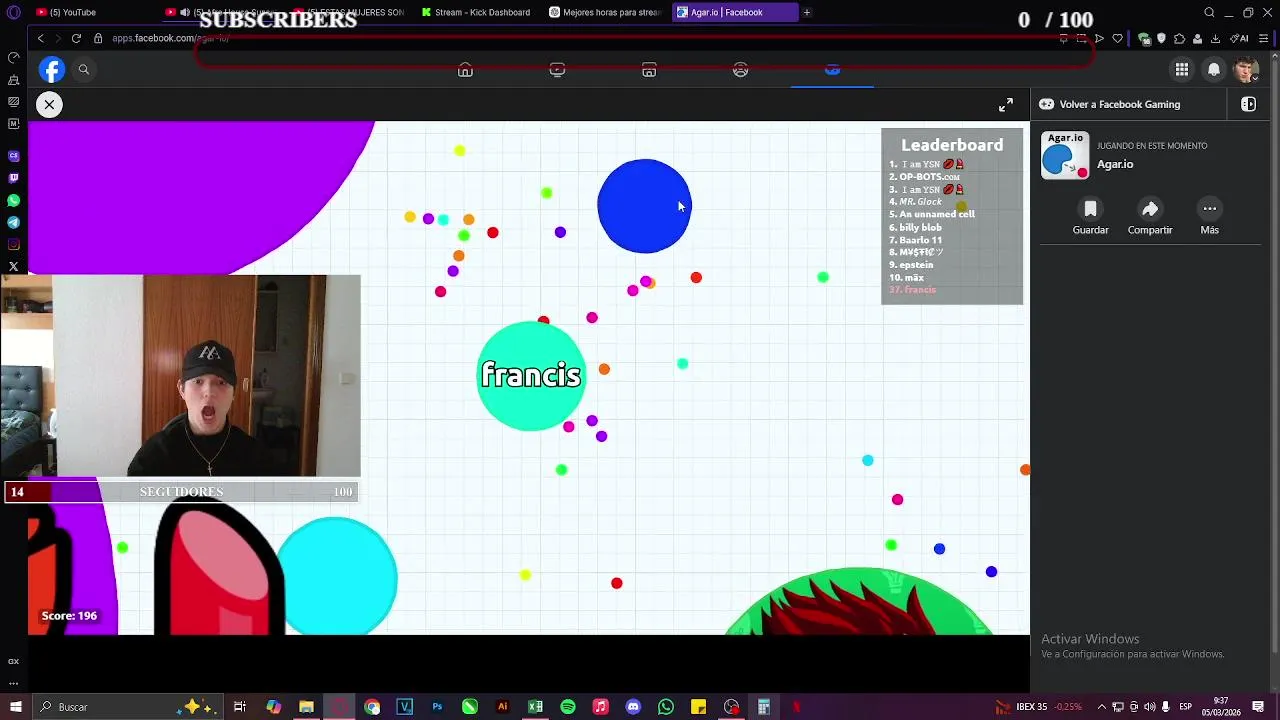This screenshot has width=1280, height=720.
Task: Open the Facebook search magnifier
Action: coord(84,69)
